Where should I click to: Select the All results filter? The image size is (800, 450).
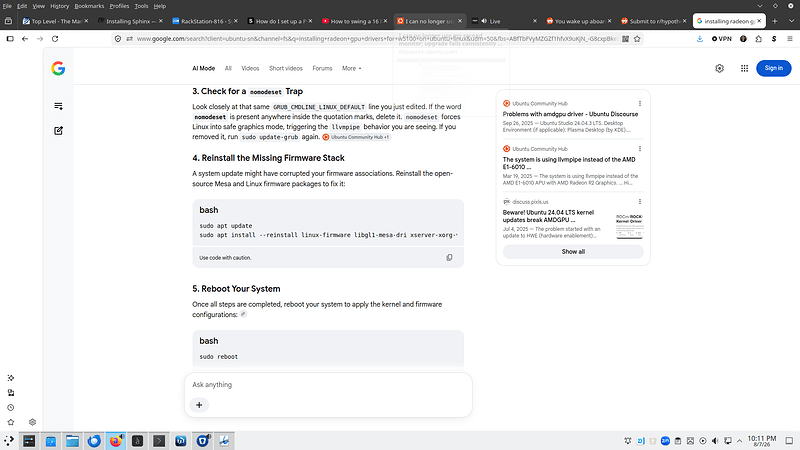coord(228,68)
